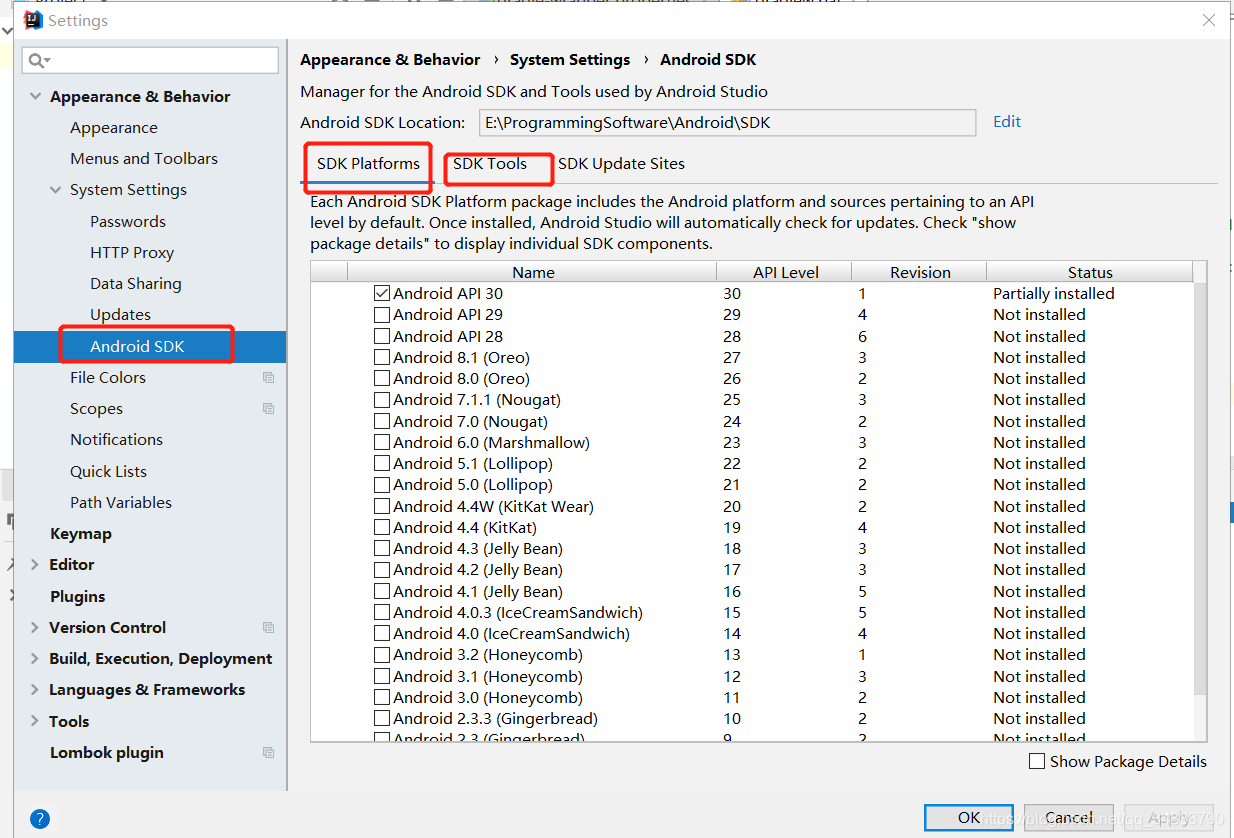Screen dimensions: 1234x838
Task: Tick the Android API 28 checkbox
Action: [x=381, y=336]
